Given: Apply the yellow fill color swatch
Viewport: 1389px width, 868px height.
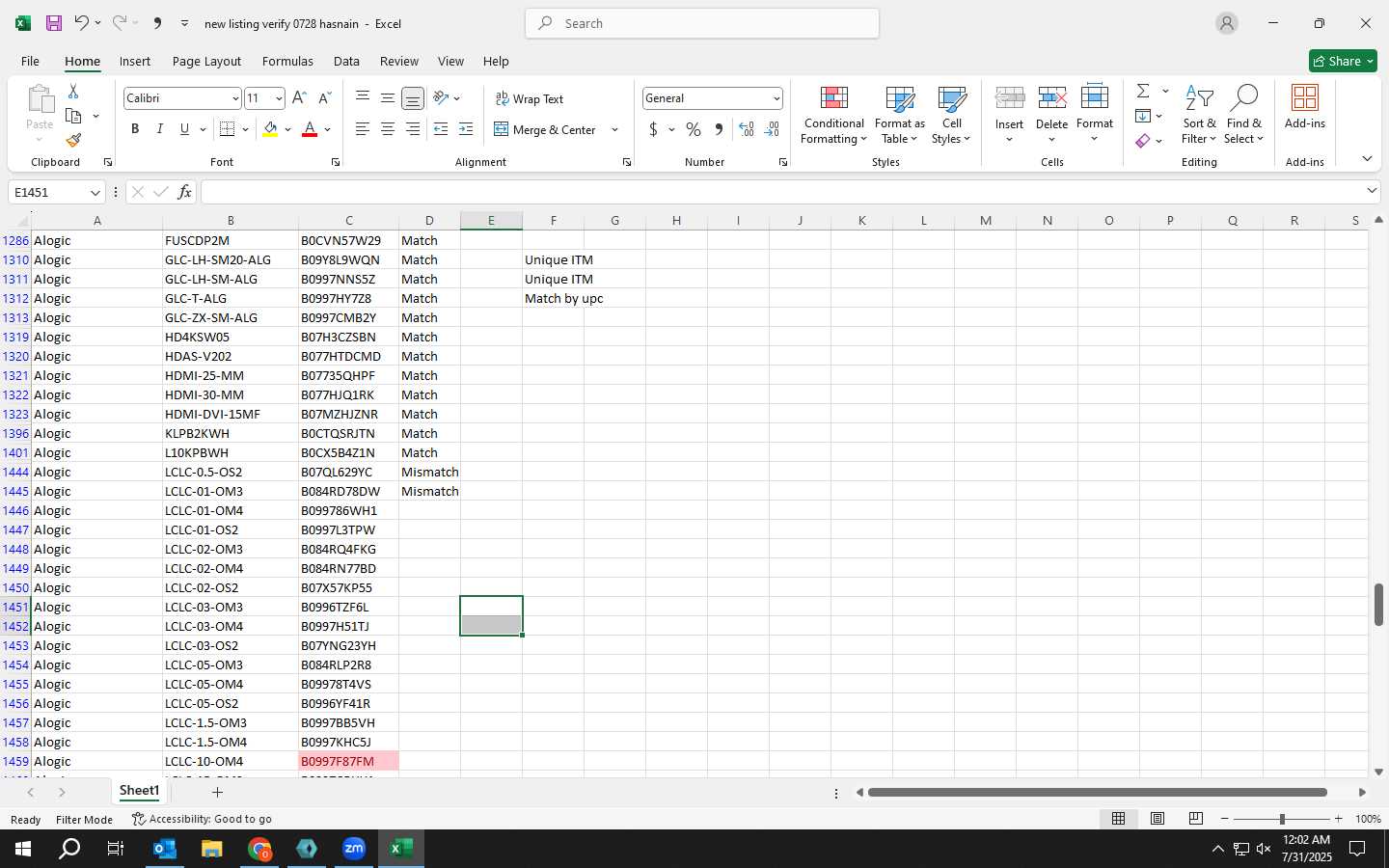Looking at the screenshot, I should coord(270,129).
